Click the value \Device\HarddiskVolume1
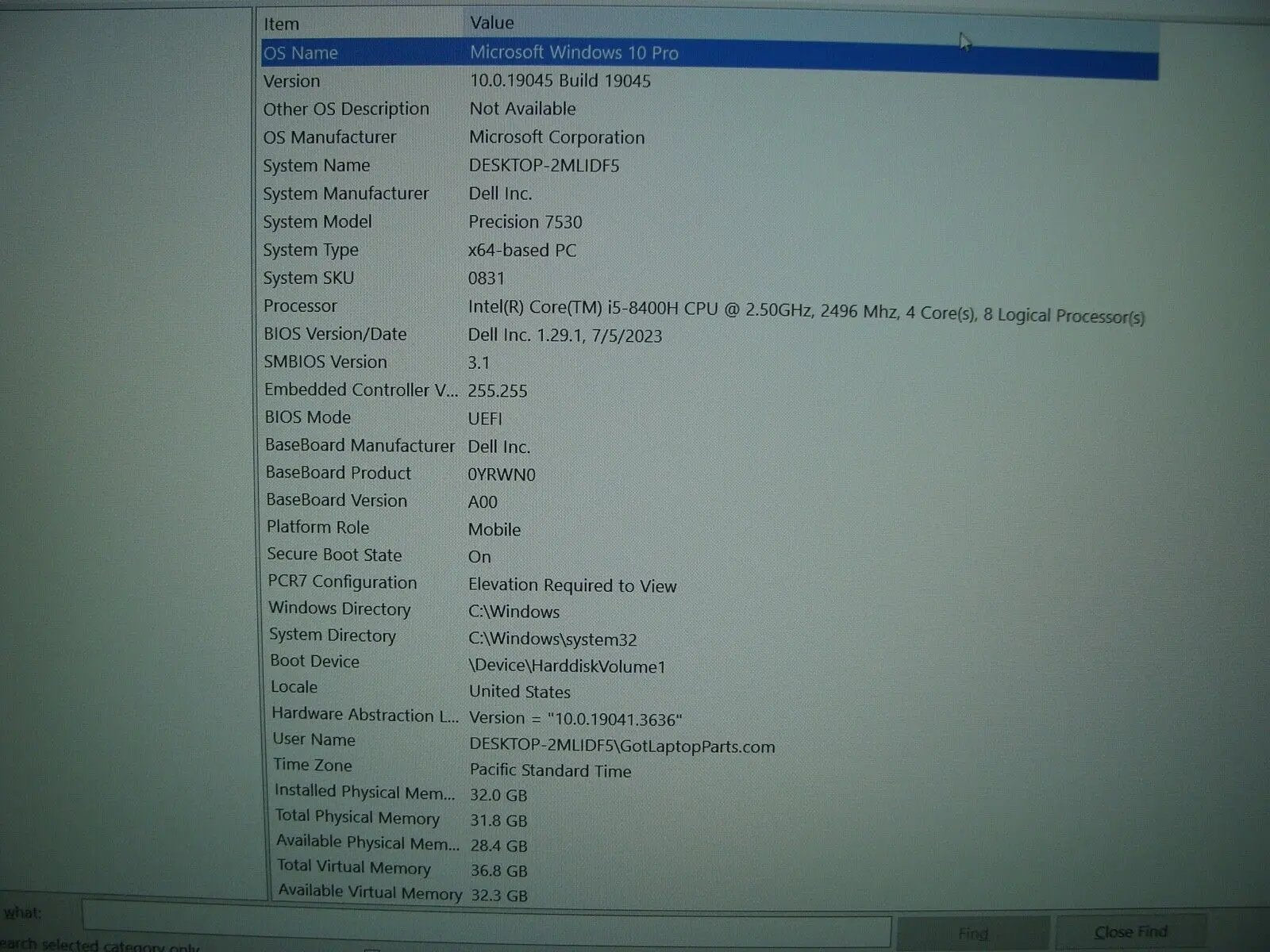This screenshot has width=1270, height=952. (567, 666)
